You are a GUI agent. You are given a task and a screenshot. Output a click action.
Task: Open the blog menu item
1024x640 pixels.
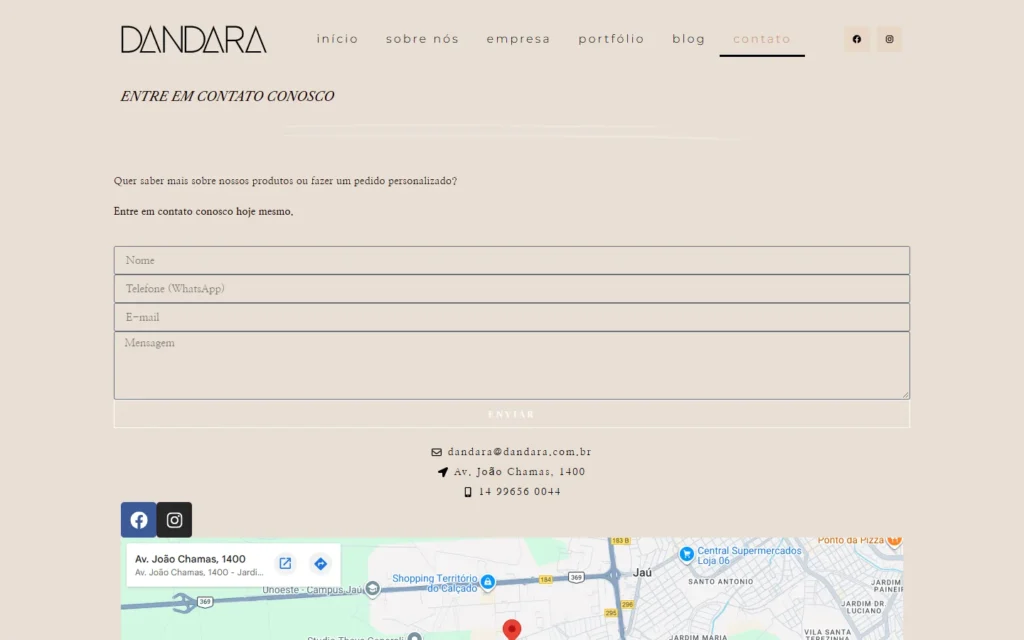689,39
